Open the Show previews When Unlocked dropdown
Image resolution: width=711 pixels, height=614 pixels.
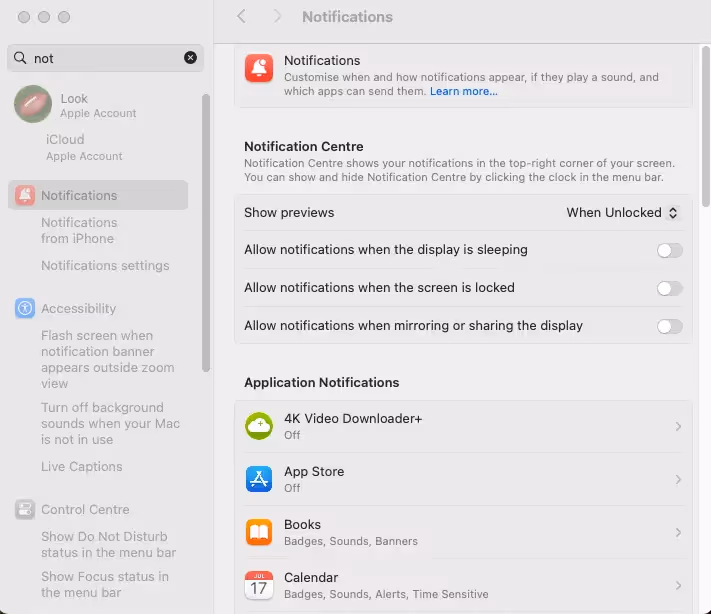[622, 213]
